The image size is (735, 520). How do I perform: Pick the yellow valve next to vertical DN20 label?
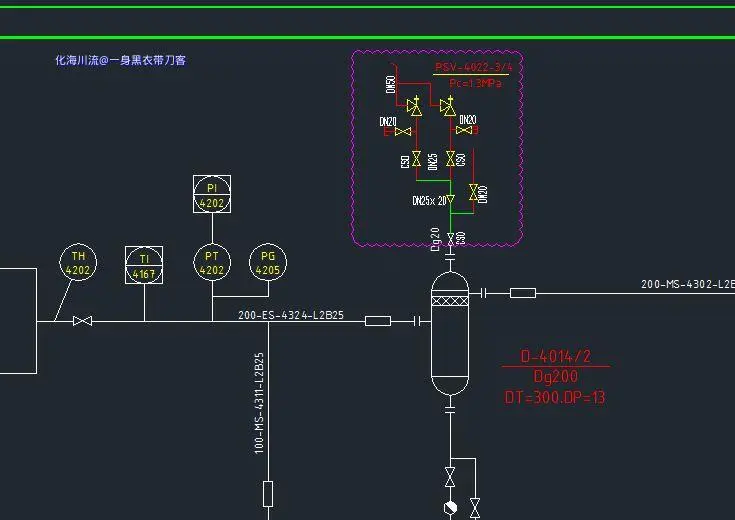[x=473, y=192]
